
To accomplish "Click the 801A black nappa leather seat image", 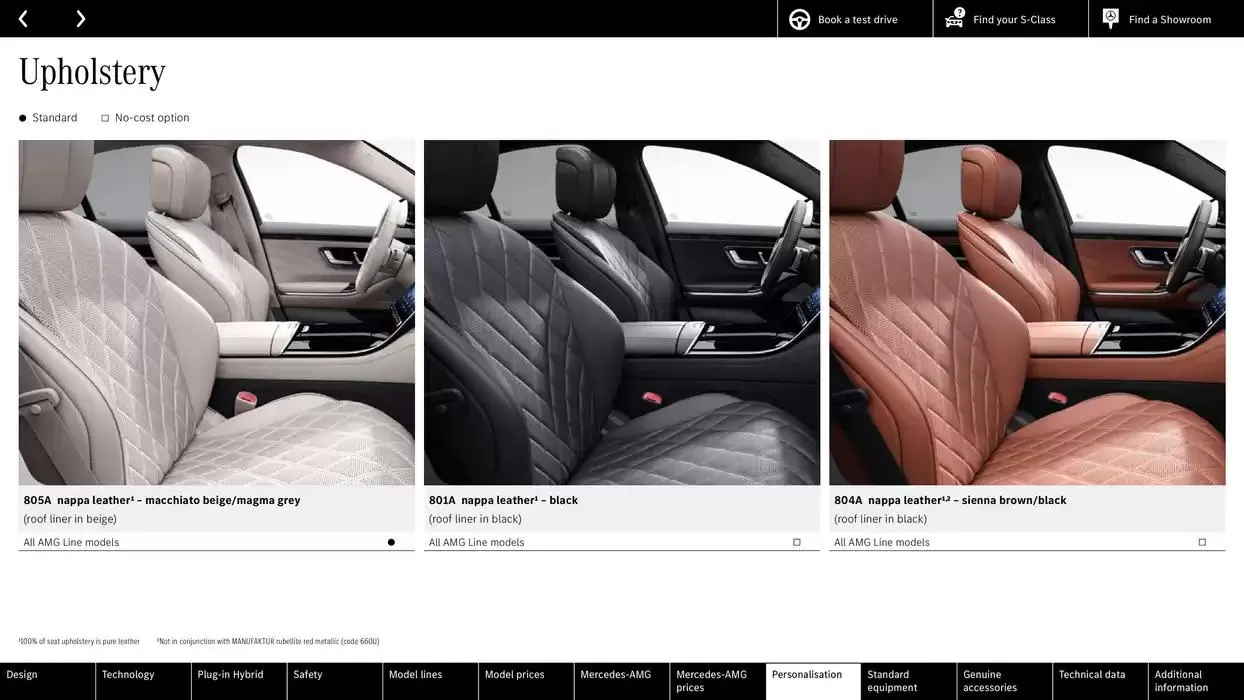I will pyautogui.click(x=622, y=312).
